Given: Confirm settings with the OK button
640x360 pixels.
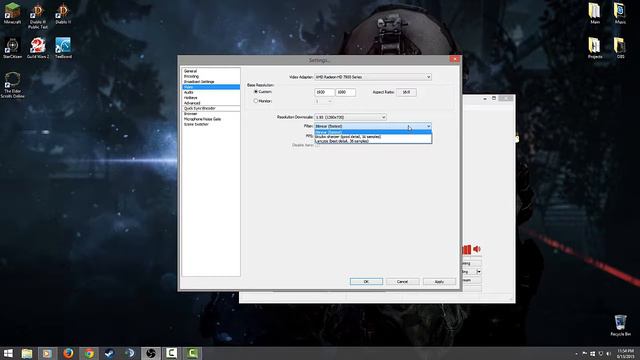Looking at the screenshot, I should pyautogui.click(x=366, y=282).
